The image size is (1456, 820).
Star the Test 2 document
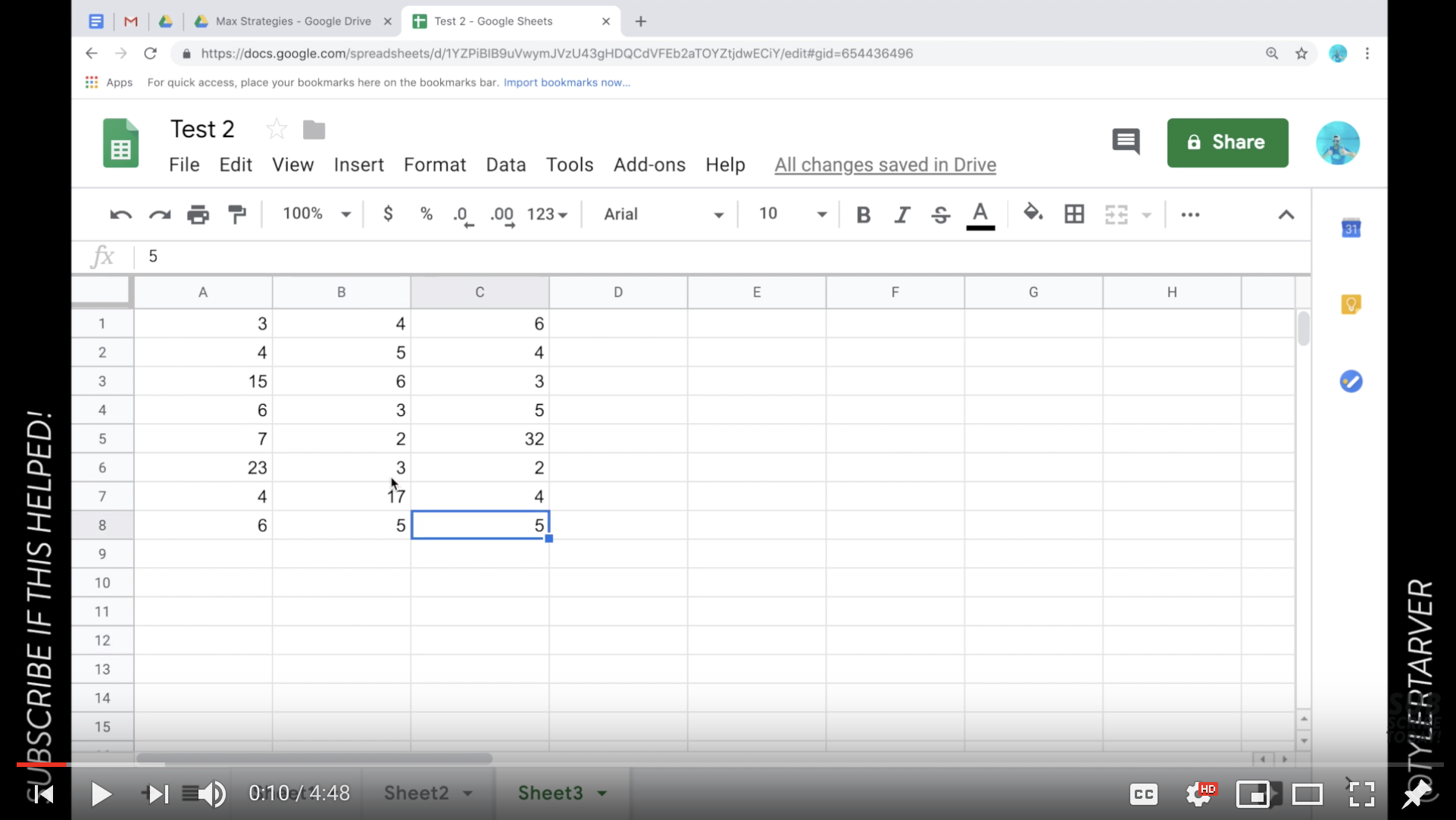click(277, 130)
